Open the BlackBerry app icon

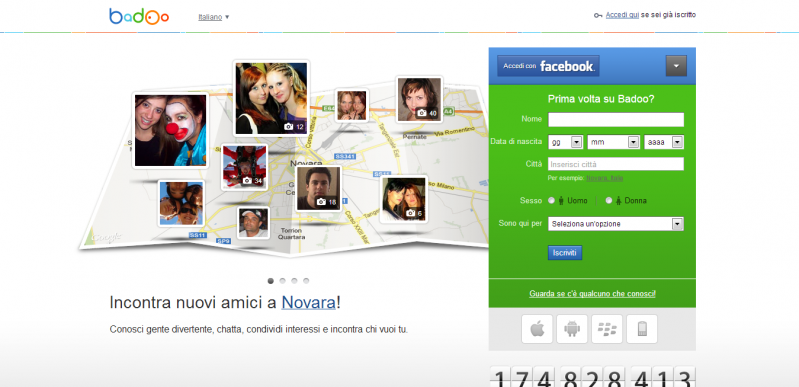[x=606, y=329]
